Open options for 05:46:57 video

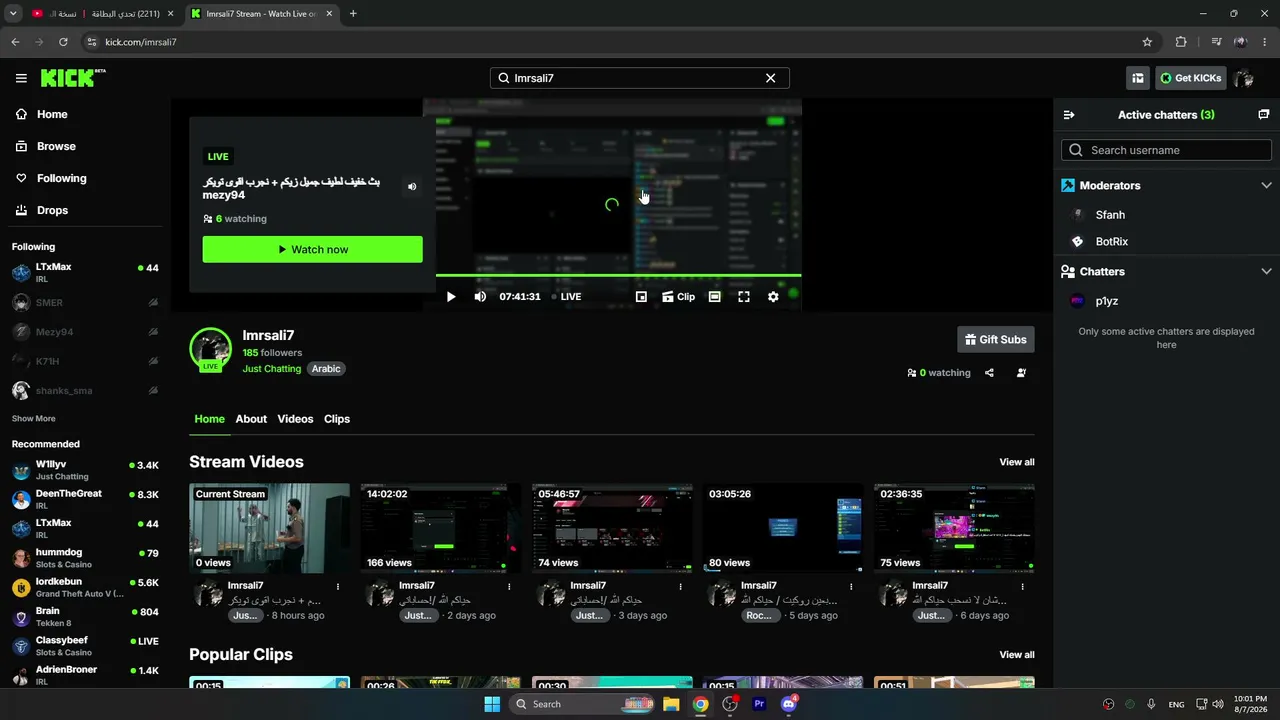pyautogui.click(x=681, y=587)
